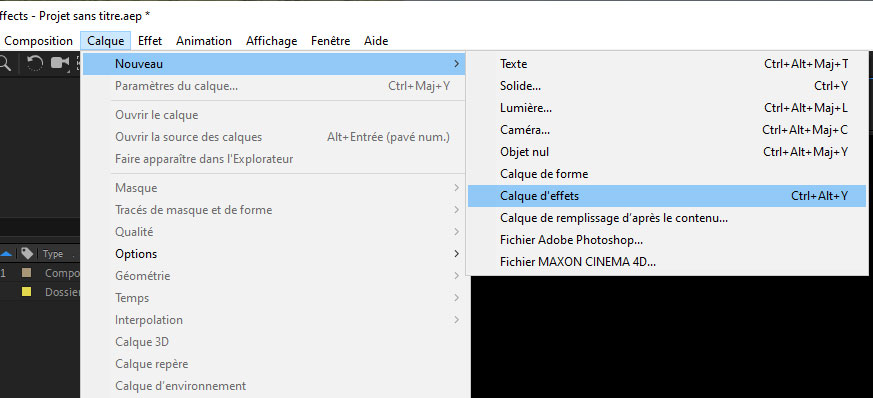Expand the Temps submenu

click(274, 298)
